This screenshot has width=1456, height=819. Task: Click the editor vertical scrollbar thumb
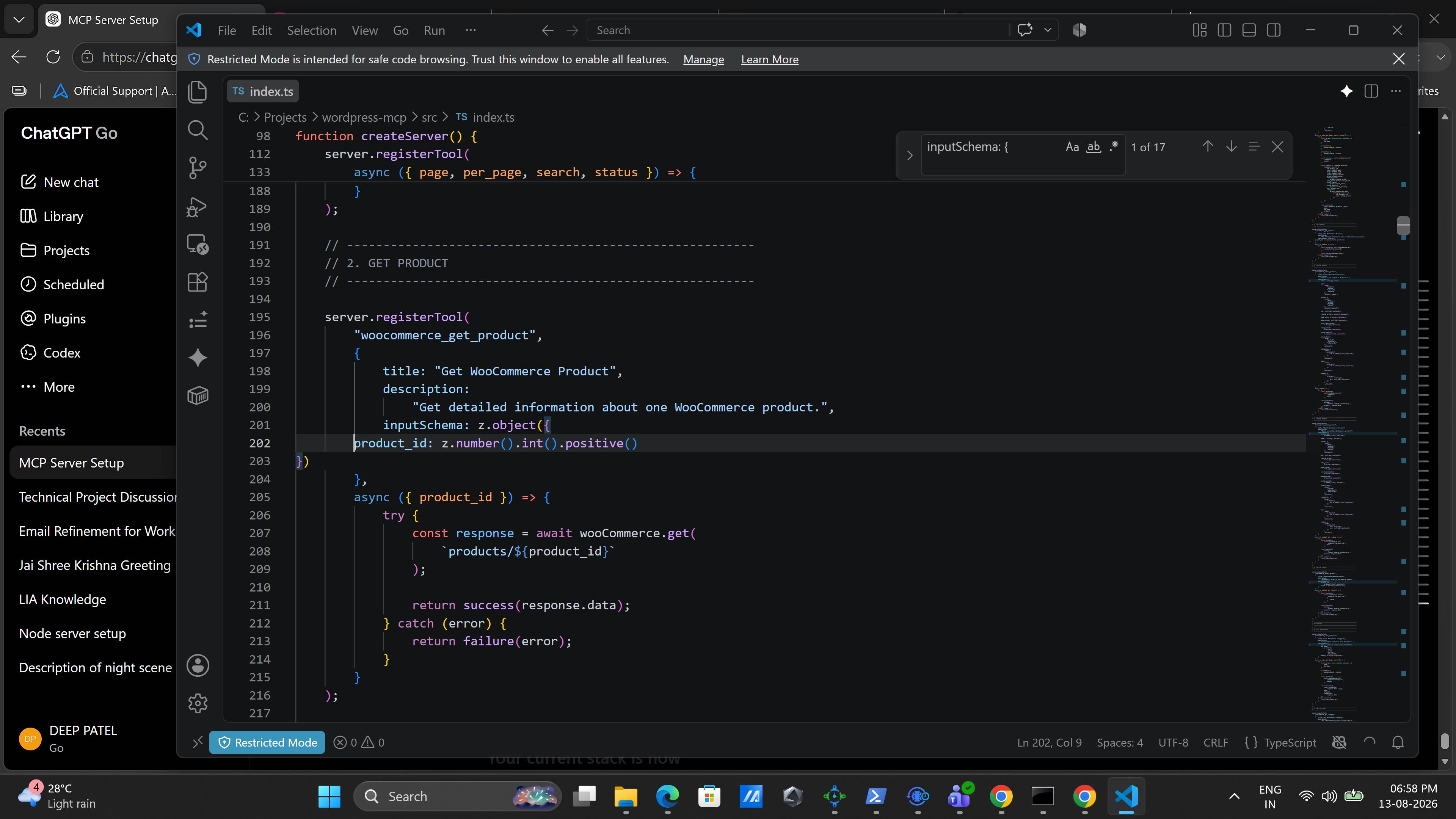click(1403, 225)
